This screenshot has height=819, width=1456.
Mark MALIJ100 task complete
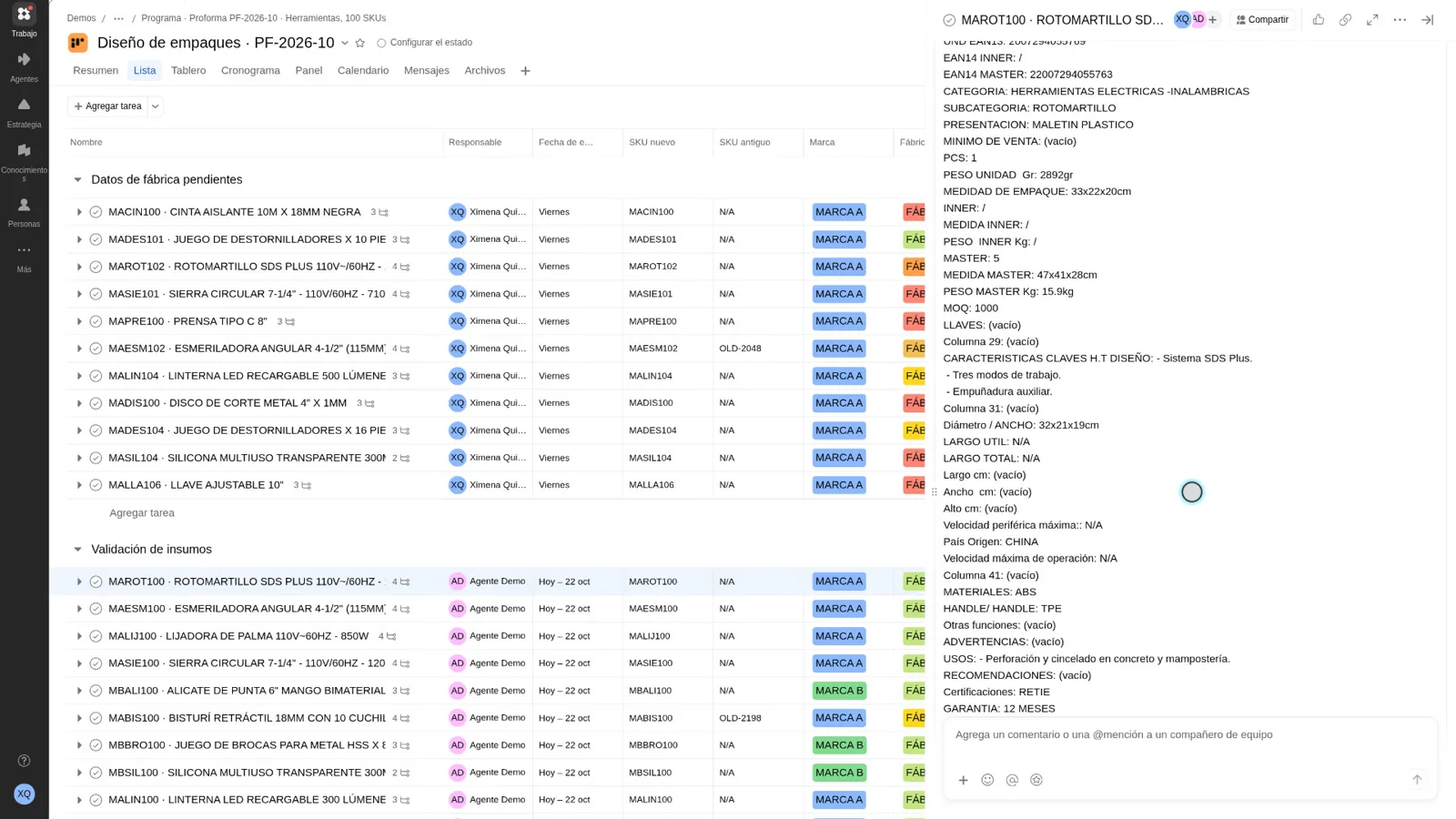96,636
